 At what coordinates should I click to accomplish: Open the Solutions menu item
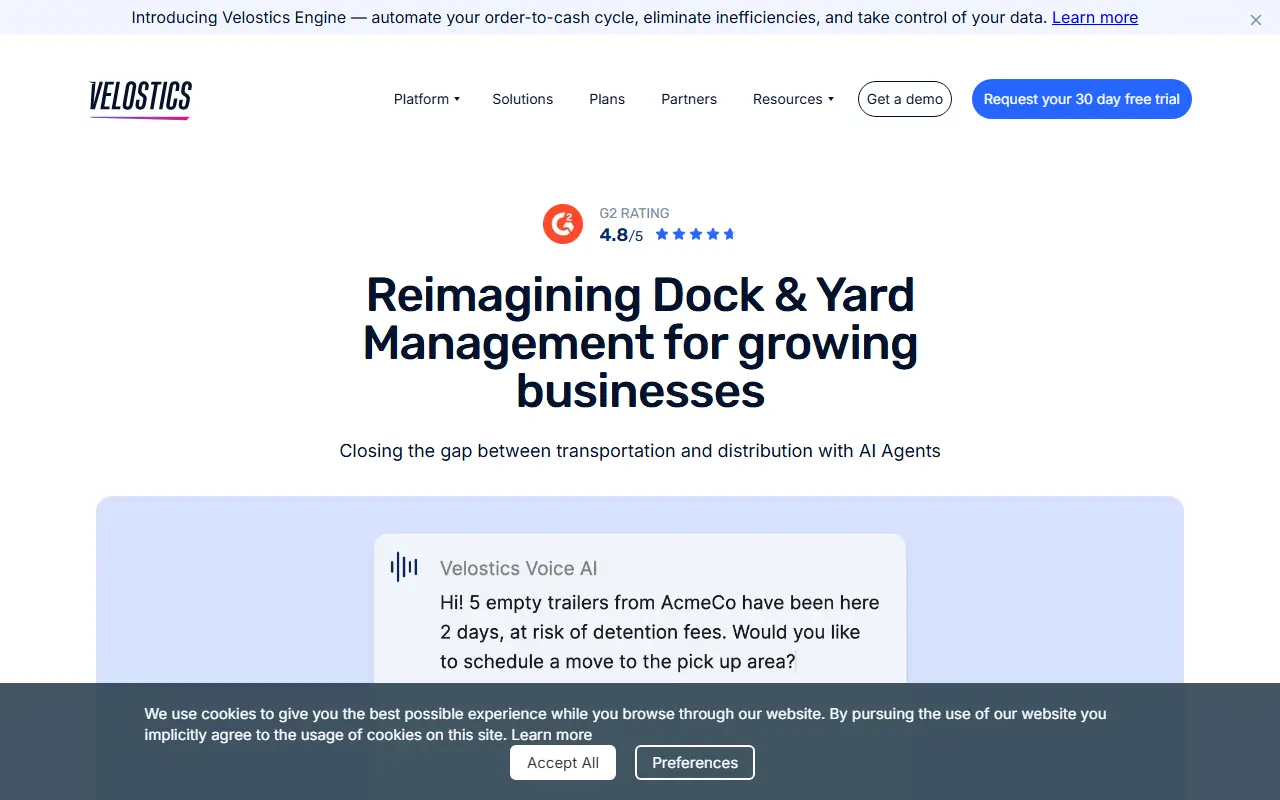click(523, 99)
